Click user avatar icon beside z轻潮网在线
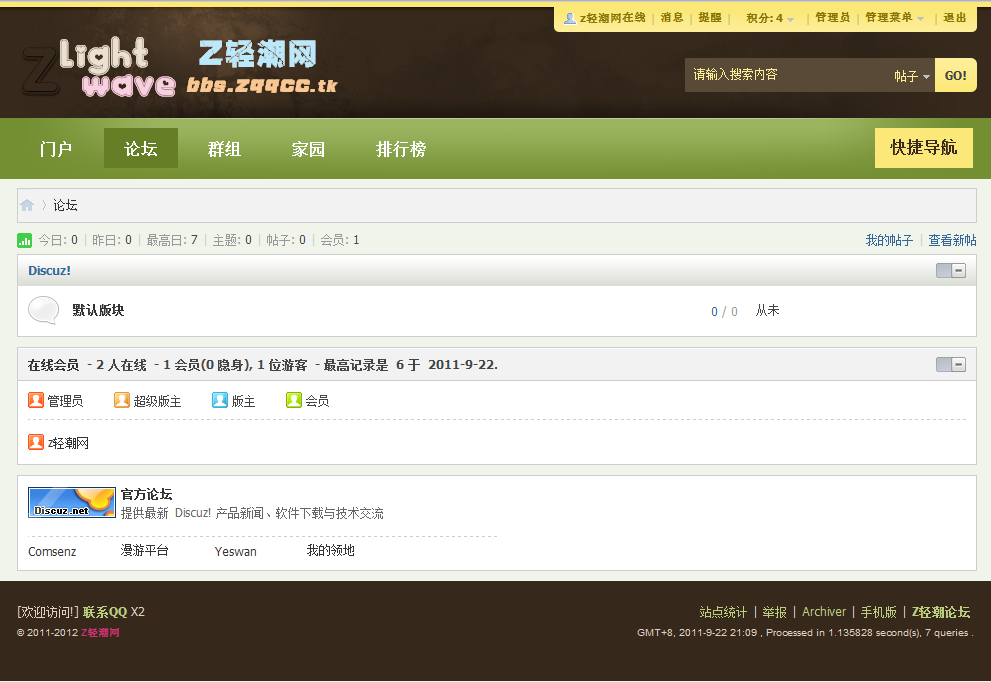This screenshot has width=991, height=682. pos(569,18)
